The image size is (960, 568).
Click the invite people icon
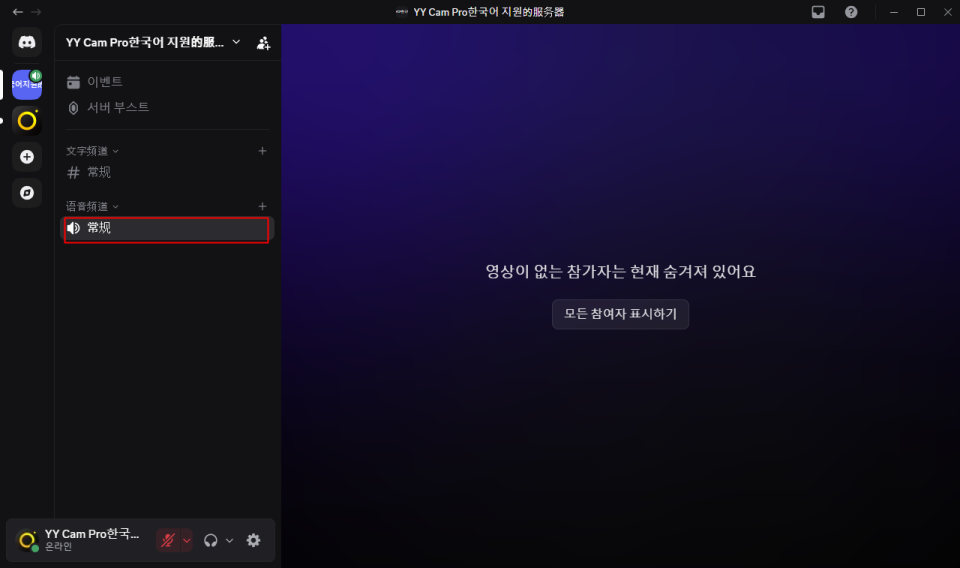click(263, 43)
